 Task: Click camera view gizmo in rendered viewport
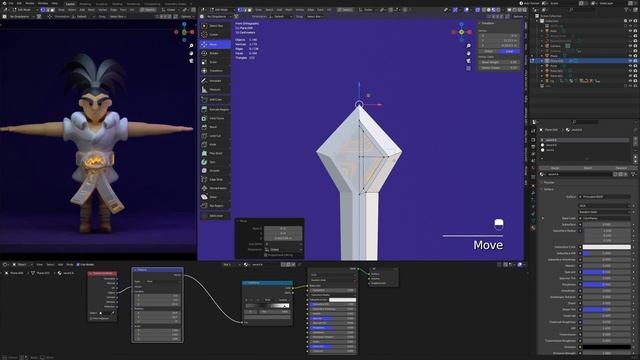click(191, 60)
